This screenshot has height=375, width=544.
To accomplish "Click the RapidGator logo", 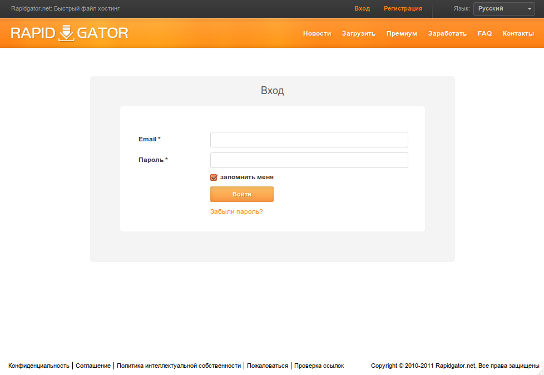I will pos(69,33).
